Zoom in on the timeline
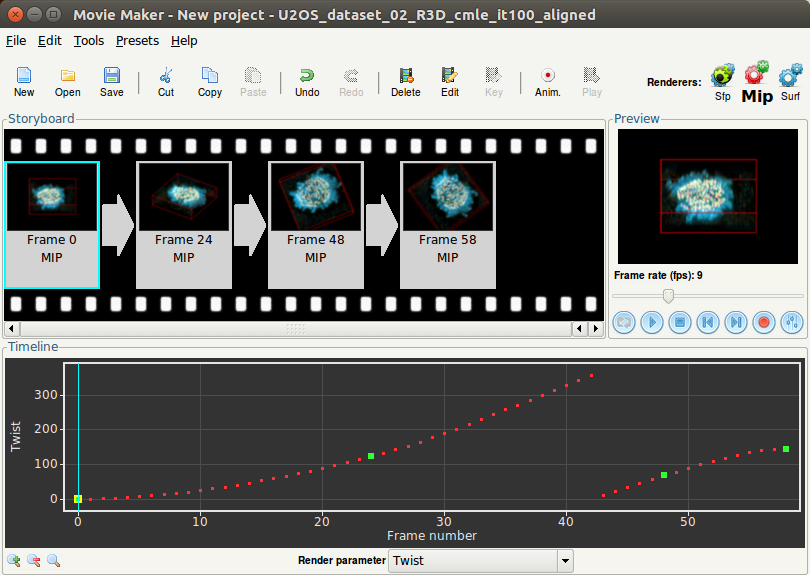This screenshot has height=575, width=810. [14, 561]
